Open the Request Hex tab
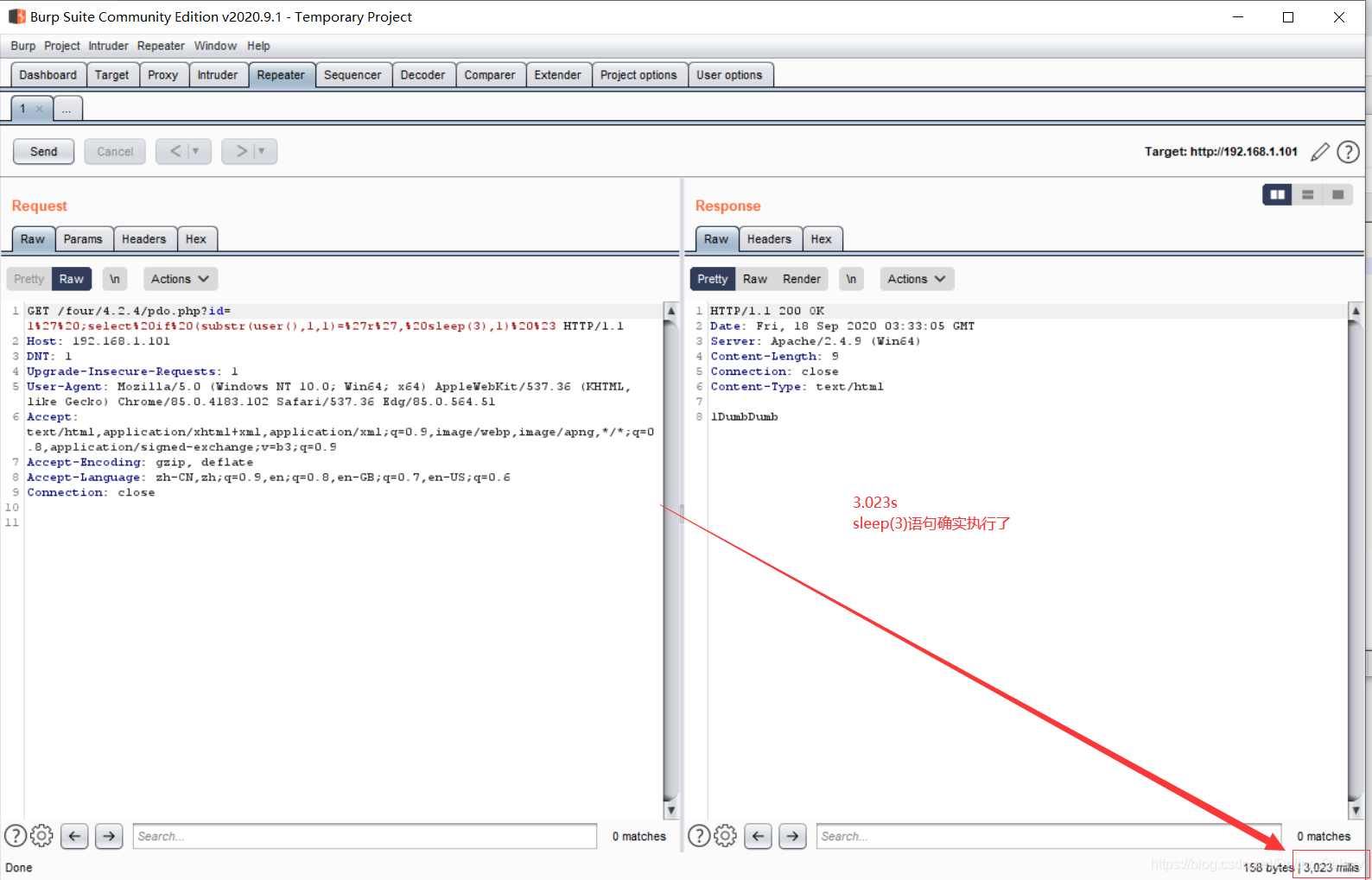Image resolution: width=1372 pixels, height=880 pixels. tap(196, 239)
